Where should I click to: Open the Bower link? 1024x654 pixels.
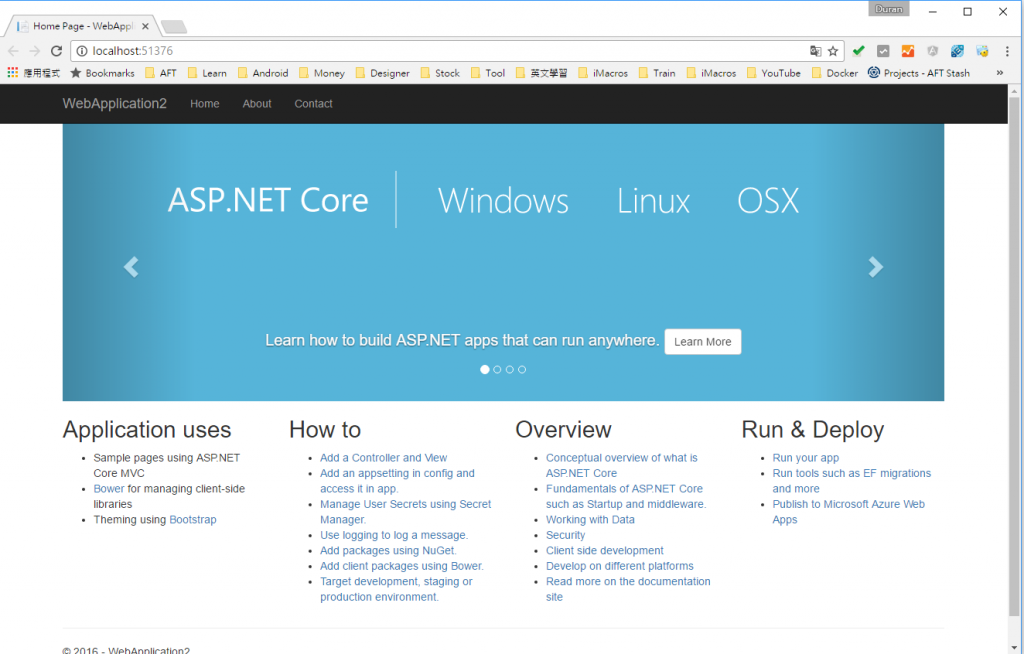[108, 489]
